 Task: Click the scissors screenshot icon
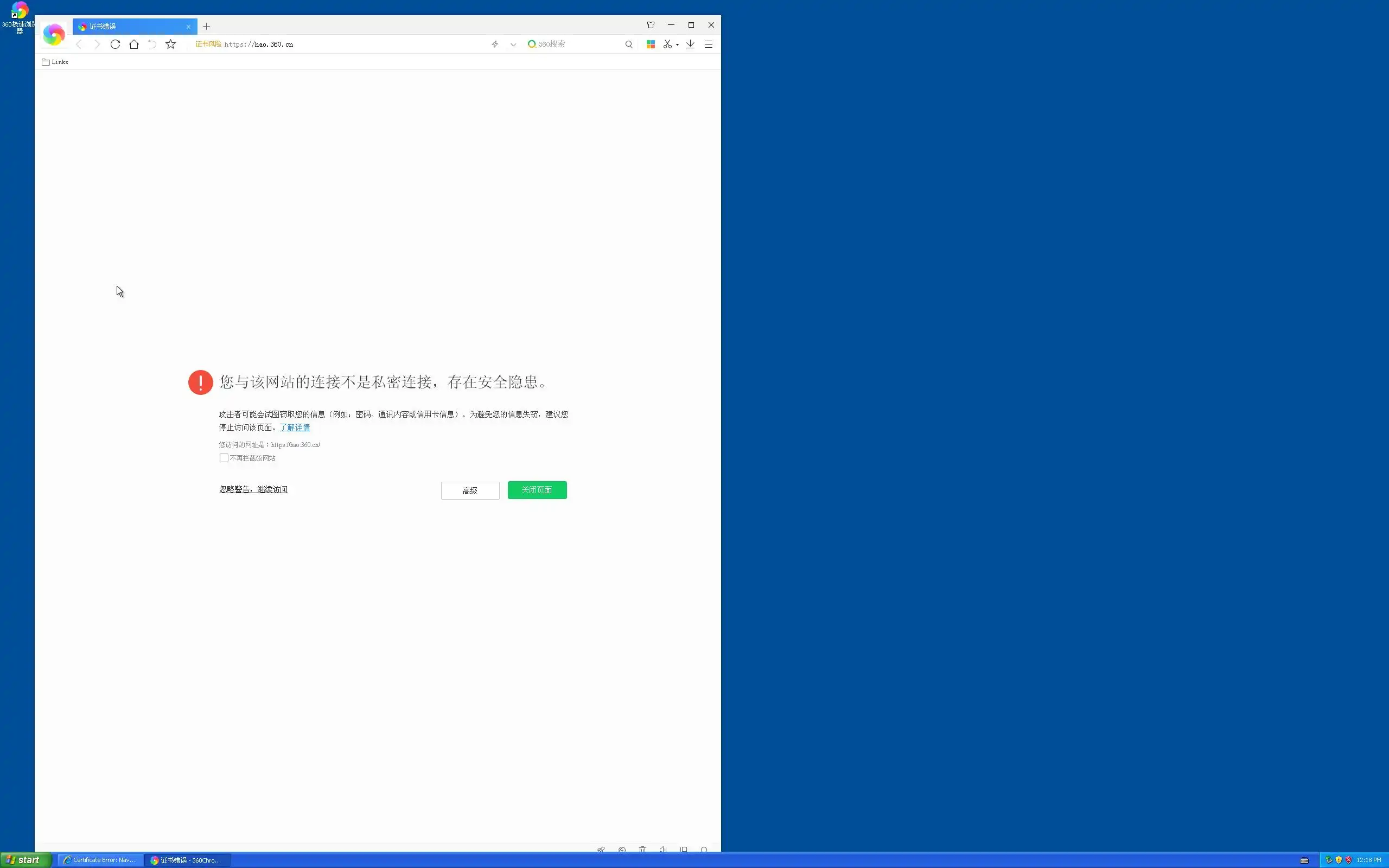point(667,44)
